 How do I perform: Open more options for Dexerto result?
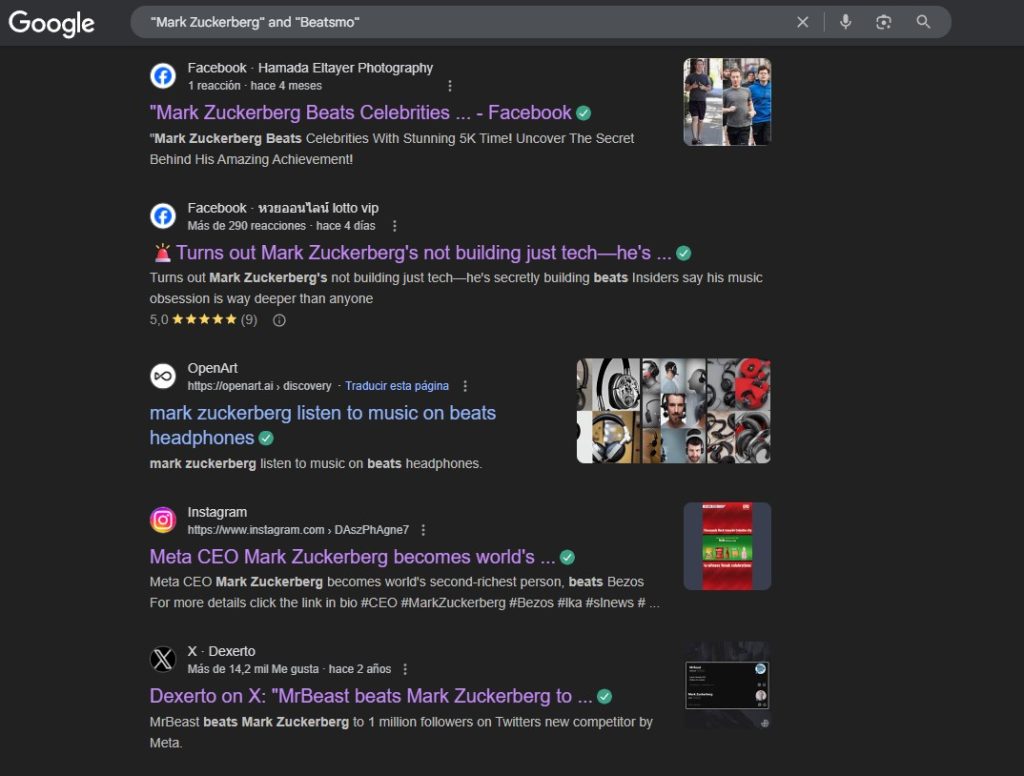click(x=405, y=670)
